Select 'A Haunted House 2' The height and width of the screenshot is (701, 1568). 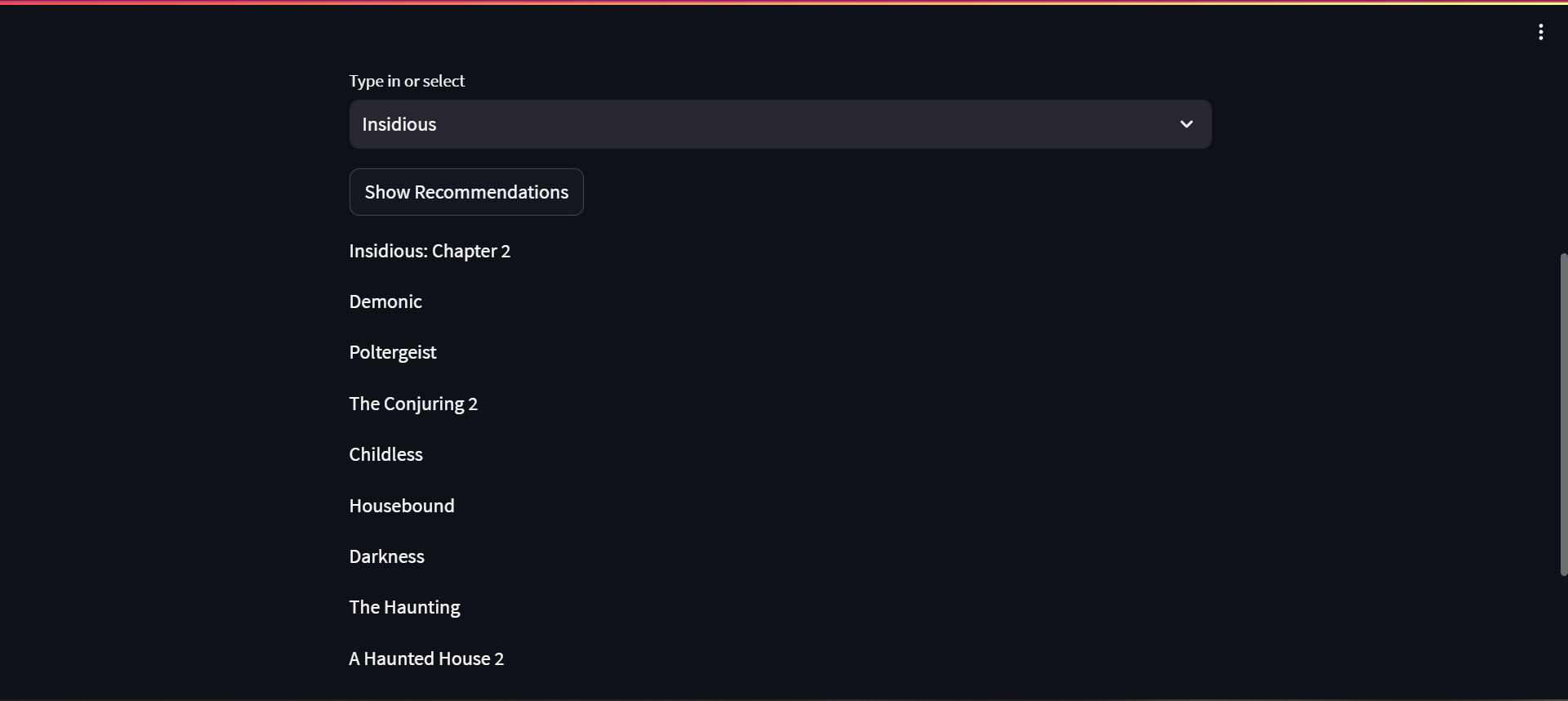coord(425,658)
